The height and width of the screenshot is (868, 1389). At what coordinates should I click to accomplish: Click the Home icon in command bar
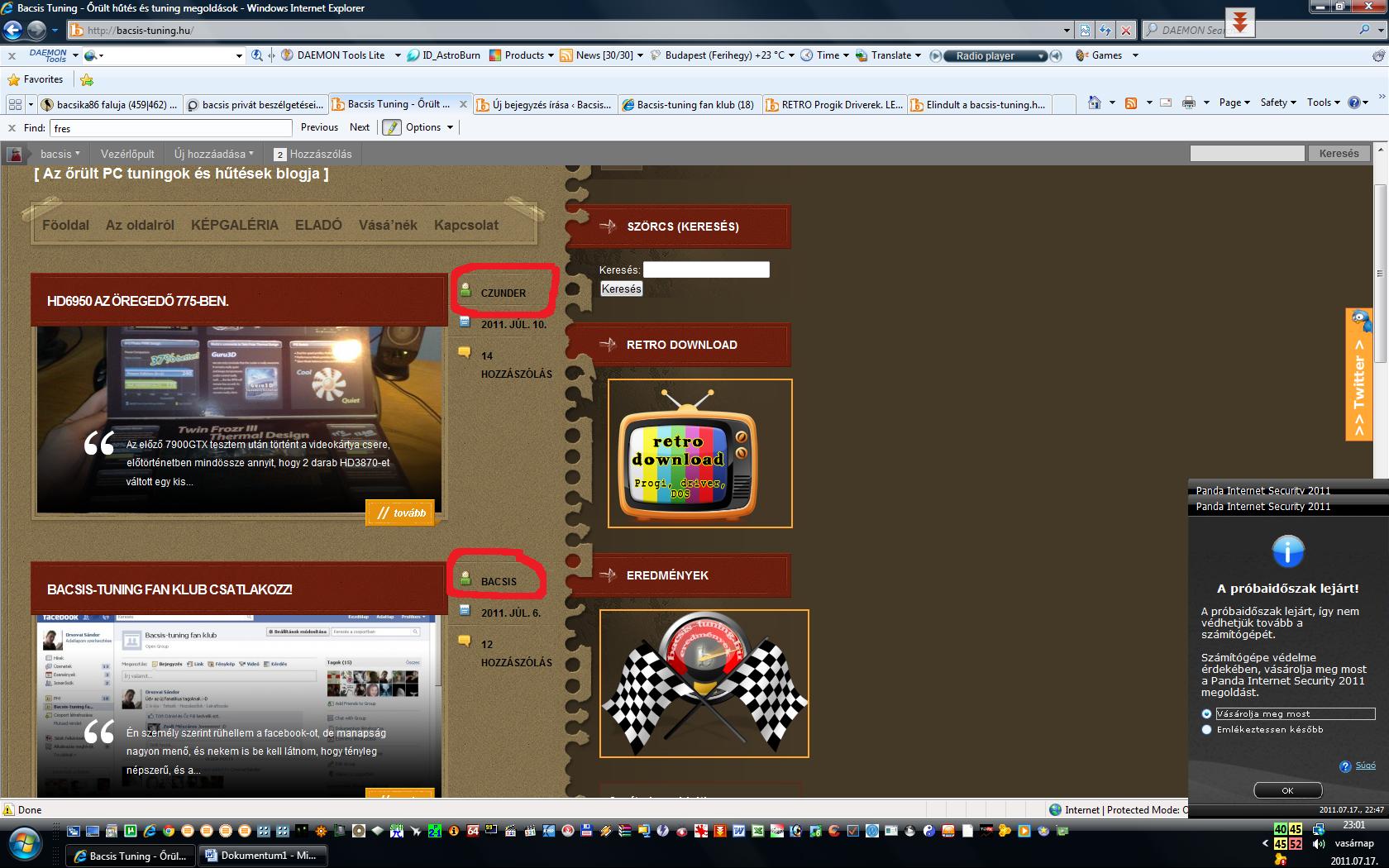(x=1095, y=103)
